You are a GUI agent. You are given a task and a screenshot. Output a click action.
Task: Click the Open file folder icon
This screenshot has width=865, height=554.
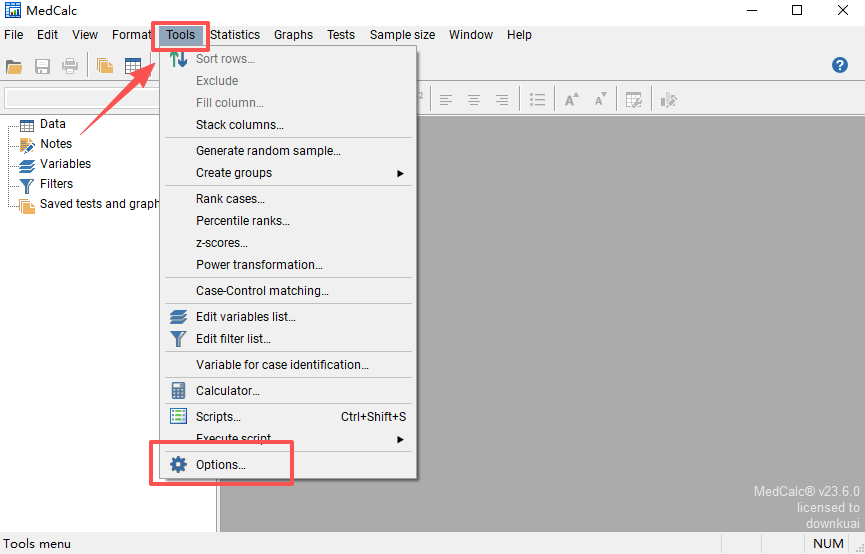point(14,67)
